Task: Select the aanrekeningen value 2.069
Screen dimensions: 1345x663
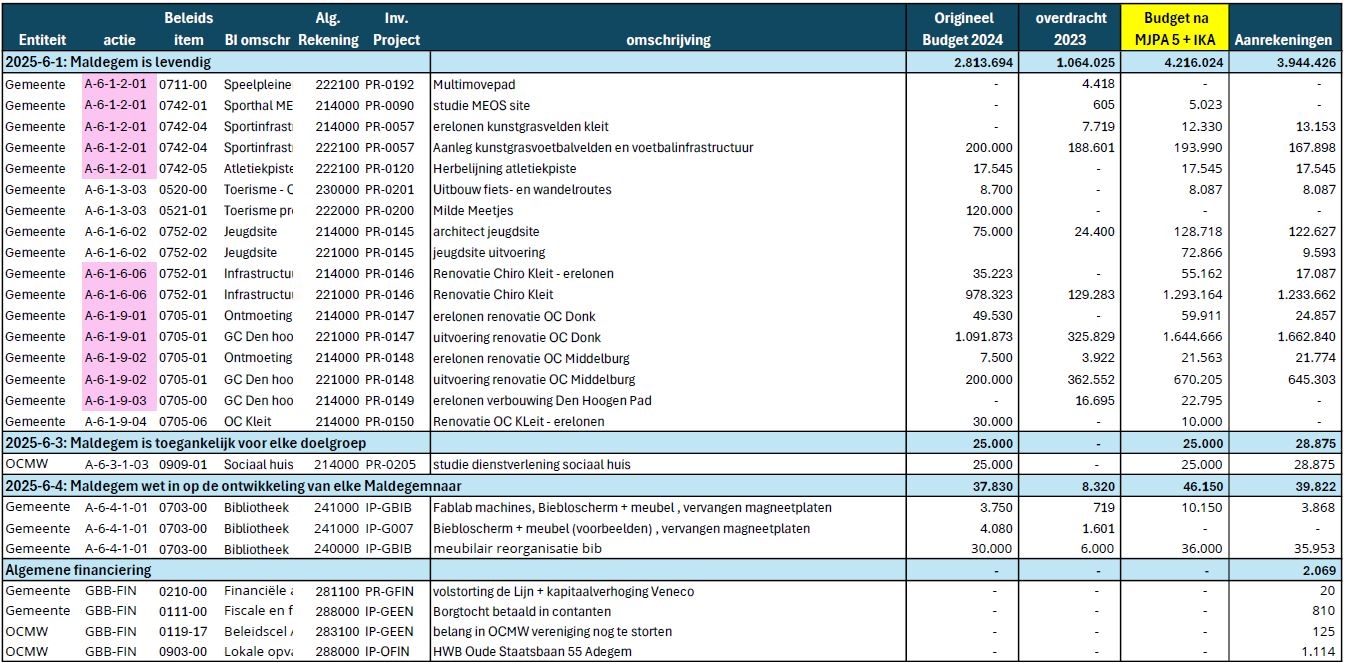Action: (x=1319, y=570)
